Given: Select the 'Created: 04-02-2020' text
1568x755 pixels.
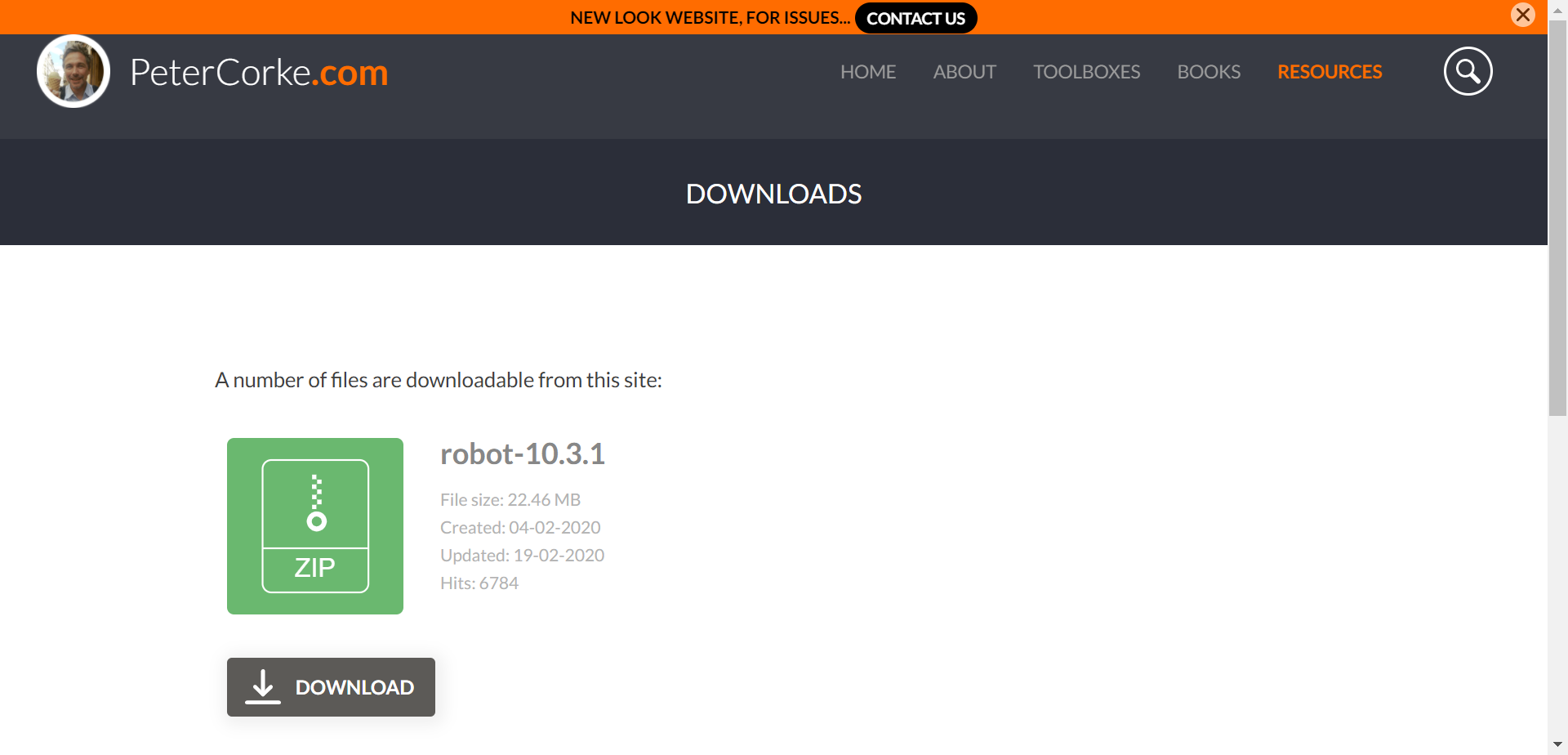Looking at the screenshot, I should 520,527.
